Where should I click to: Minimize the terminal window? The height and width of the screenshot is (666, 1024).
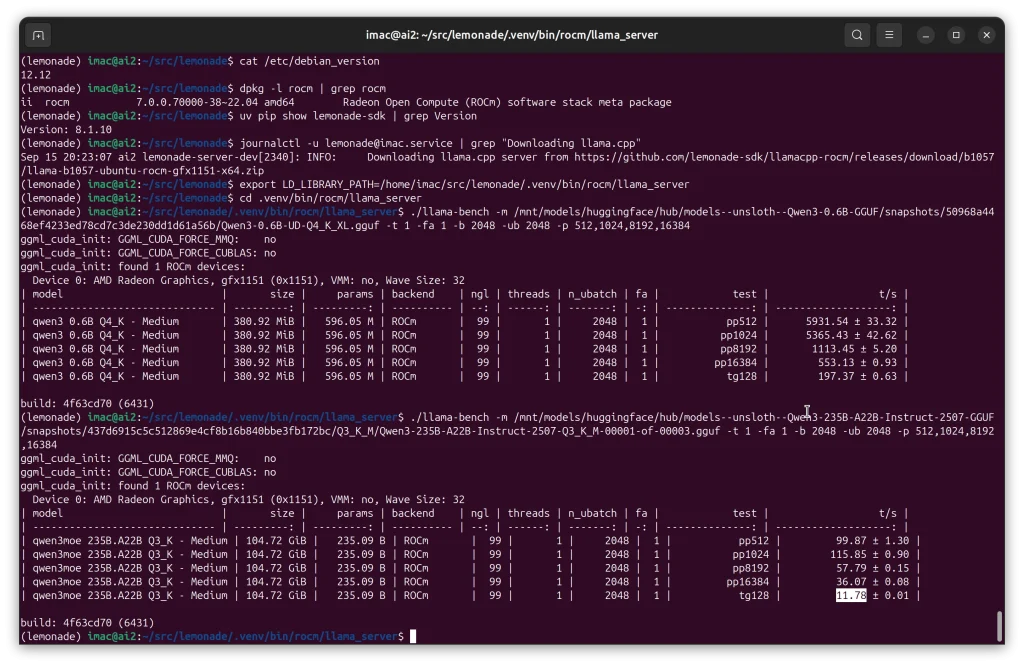pyautogui.click(x=927, y=35)
